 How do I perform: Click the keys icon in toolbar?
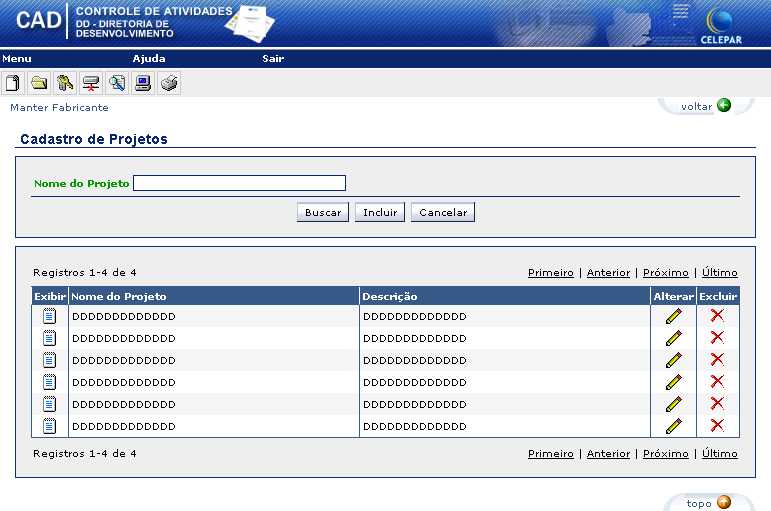(65, 83)
